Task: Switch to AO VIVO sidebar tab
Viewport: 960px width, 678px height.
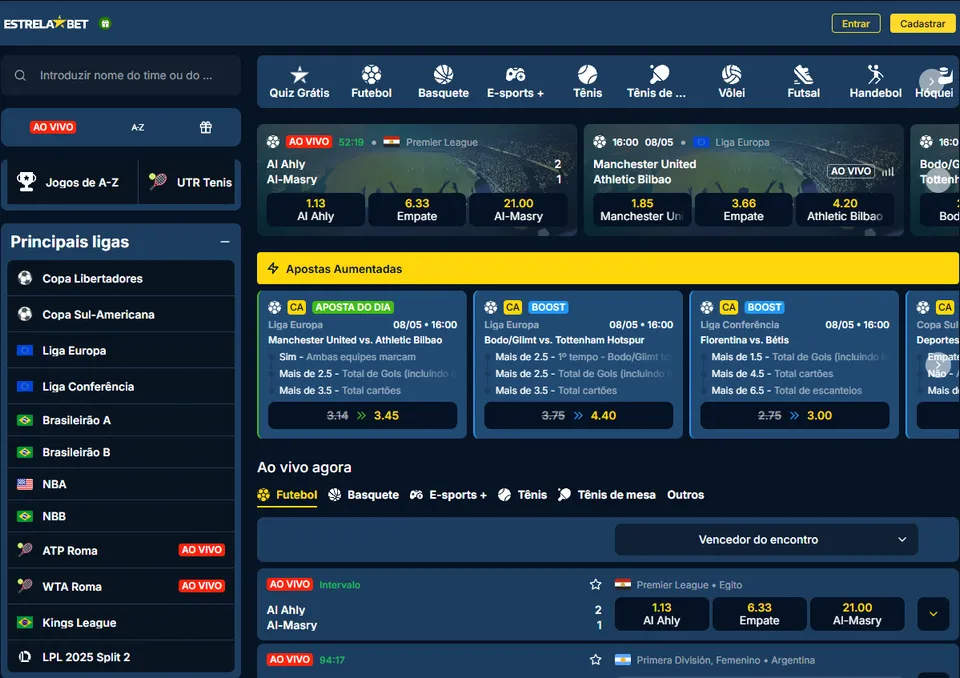Action: pos(53,127)
